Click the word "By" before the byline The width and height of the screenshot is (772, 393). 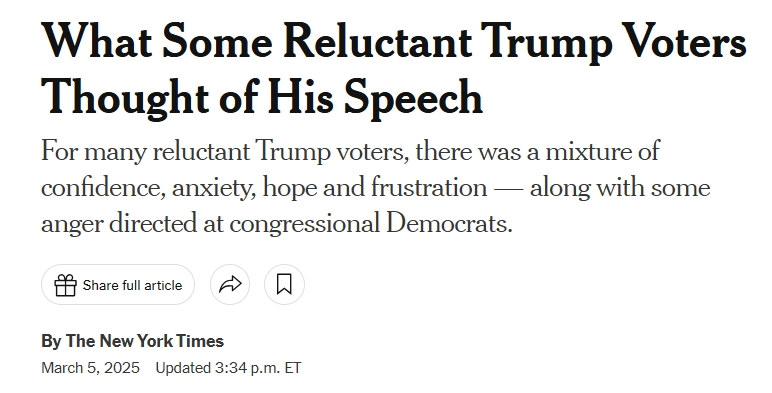pos(51,341)
